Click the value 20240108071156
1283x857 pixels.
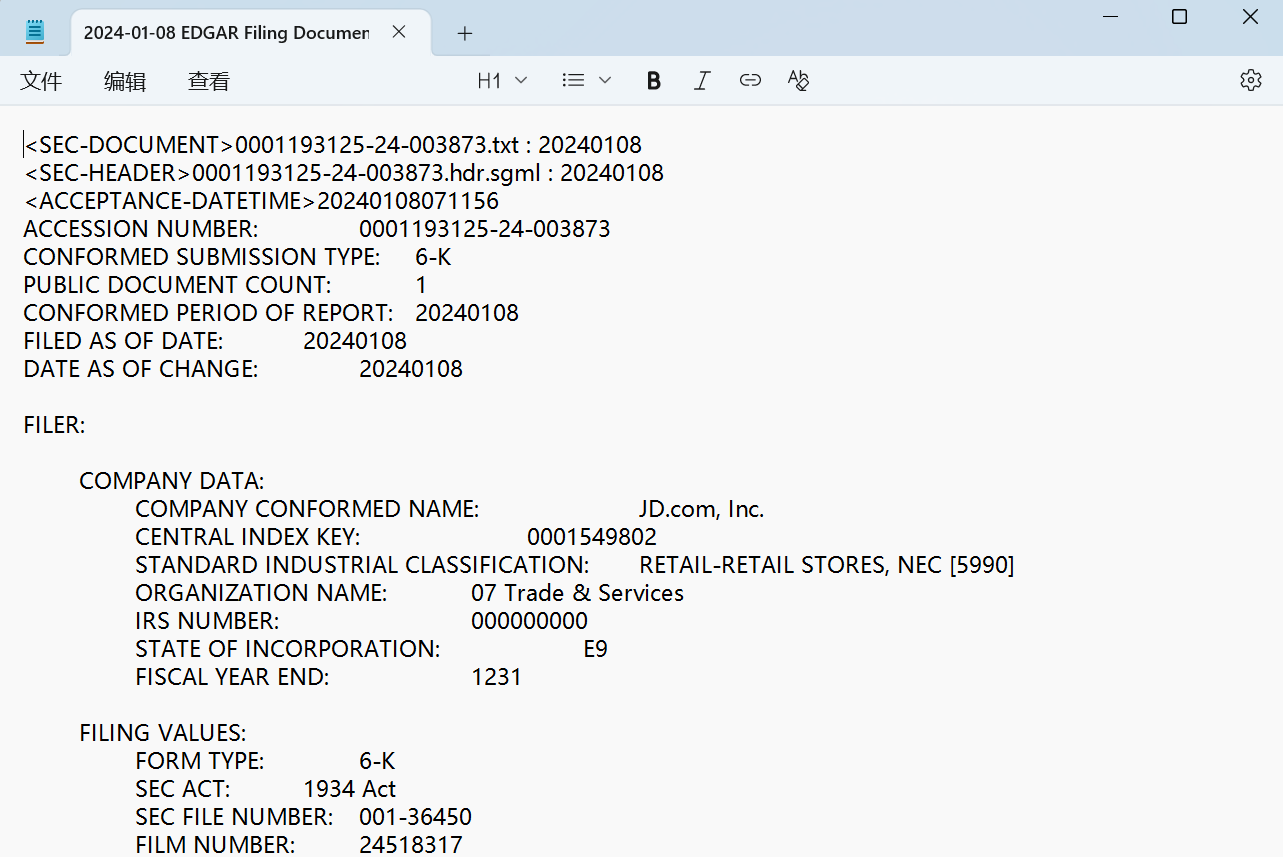coord(408,201)
